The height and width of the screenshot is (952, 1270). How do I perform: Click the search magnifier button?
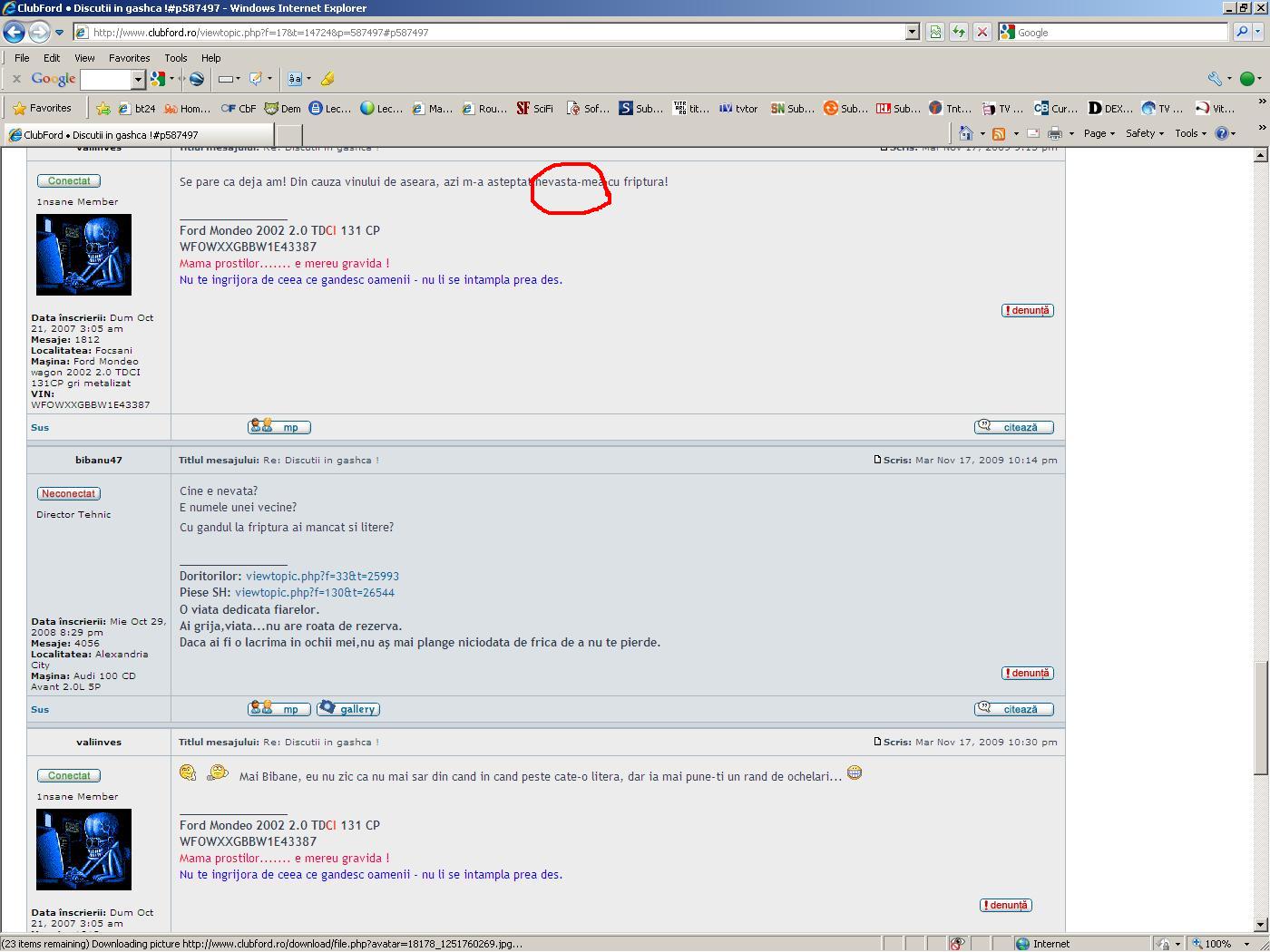click(1242, 32)
